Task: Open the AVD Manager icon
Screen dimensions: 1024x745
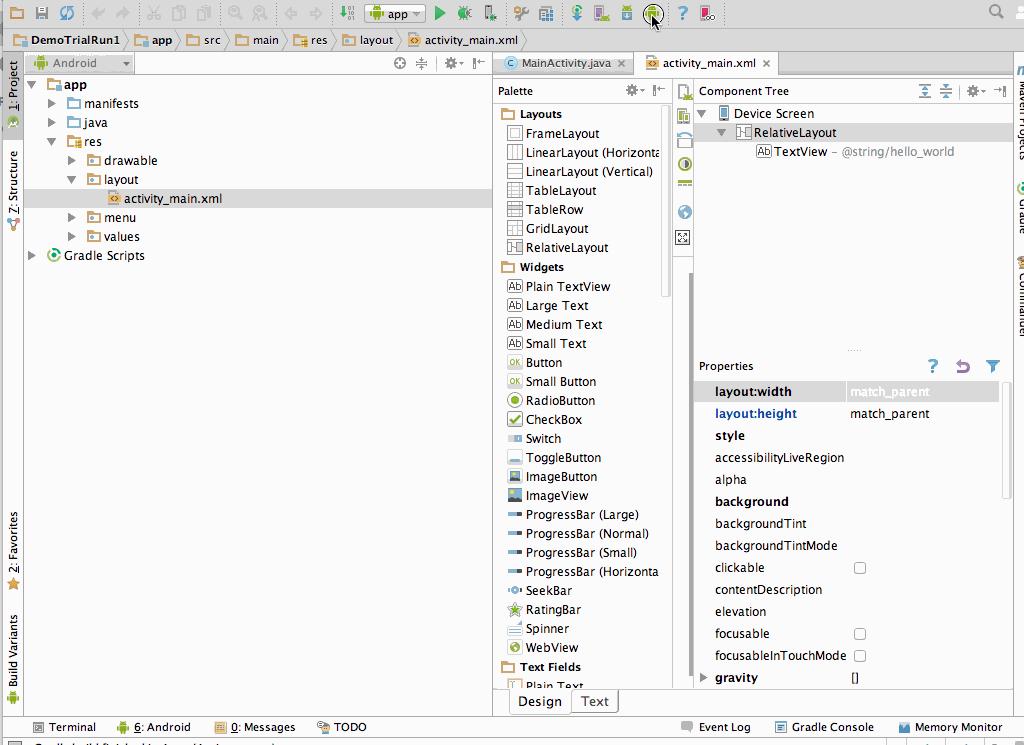Action: pos(601,12)
